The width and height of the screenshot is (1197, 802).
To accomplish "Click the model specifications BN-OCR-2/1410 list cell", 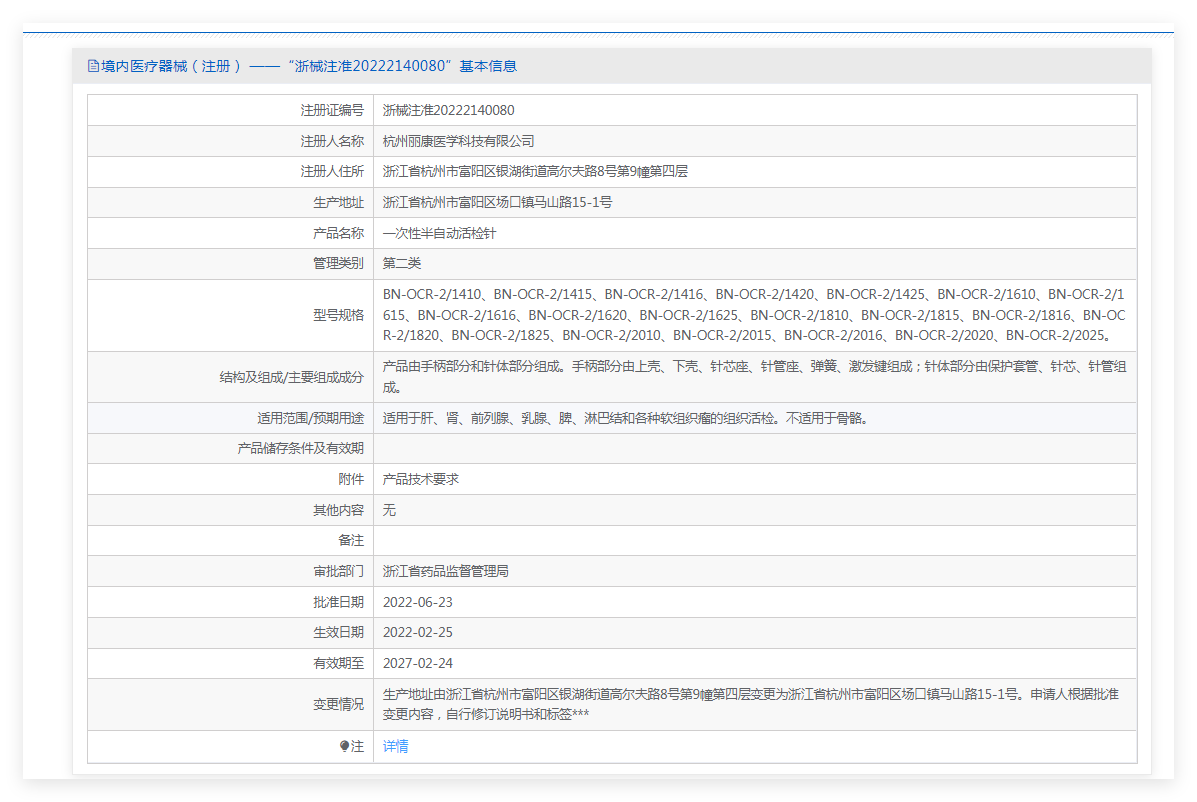I will pos(754,315).
